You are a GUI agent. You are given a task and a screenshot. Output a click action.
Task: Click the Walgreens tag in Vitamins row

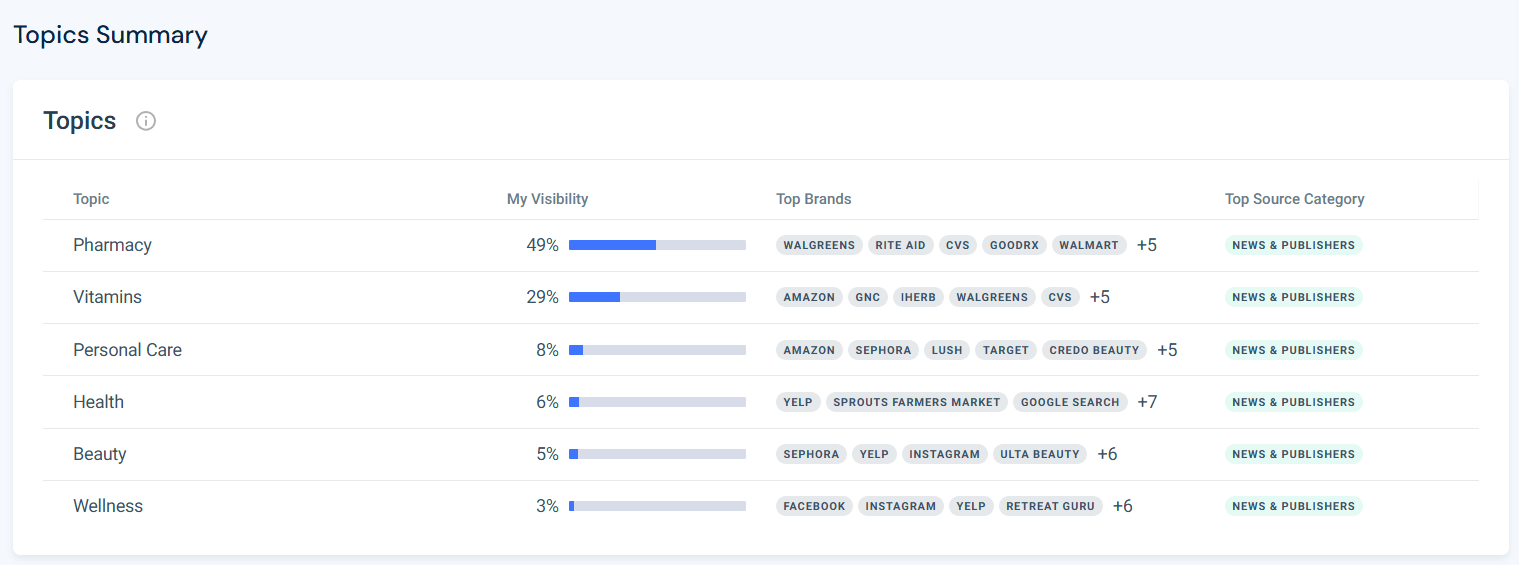coord(992,297)
